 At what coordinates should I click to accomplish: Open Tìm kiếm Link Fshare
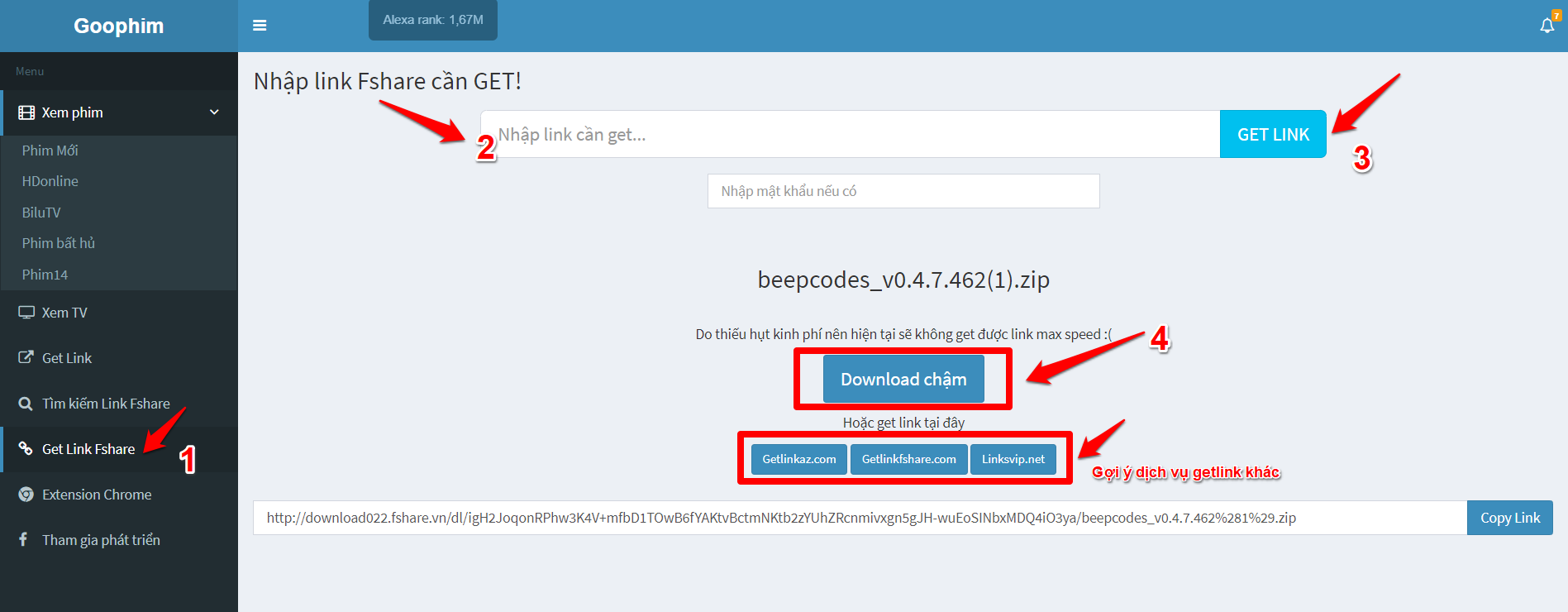(x=119, y=404)
